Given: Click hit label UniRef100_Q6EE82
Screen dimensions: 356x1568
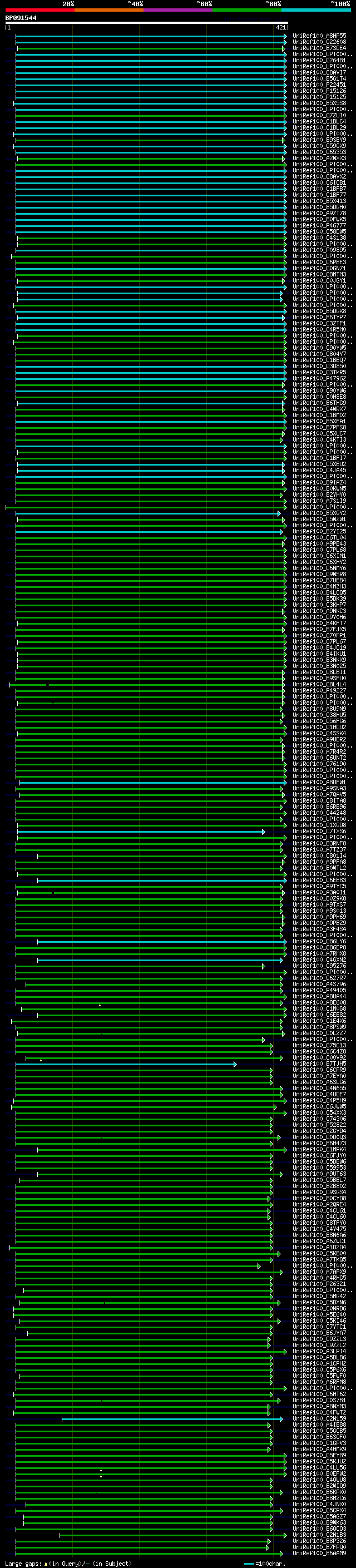Looking at the screenshot, I should click(319, 1015).
